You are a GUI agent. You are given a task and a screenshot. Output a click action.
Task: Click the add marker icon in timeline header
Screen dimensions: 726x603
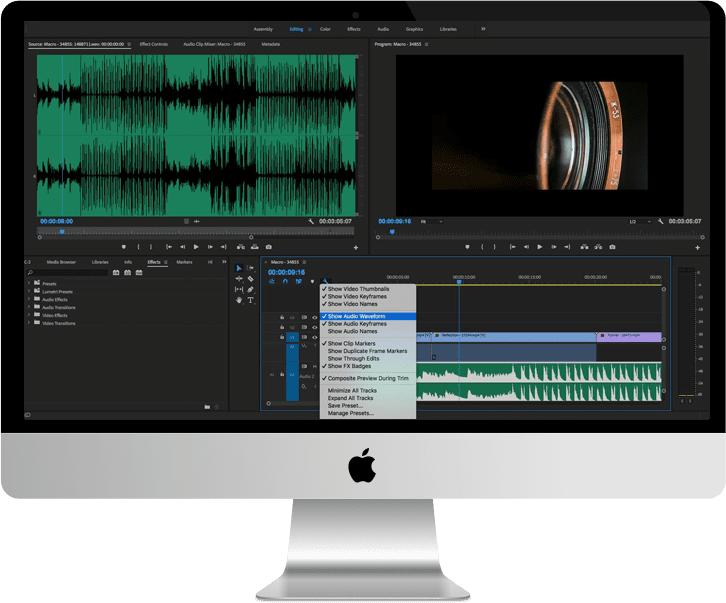click(x=312, y=282)
